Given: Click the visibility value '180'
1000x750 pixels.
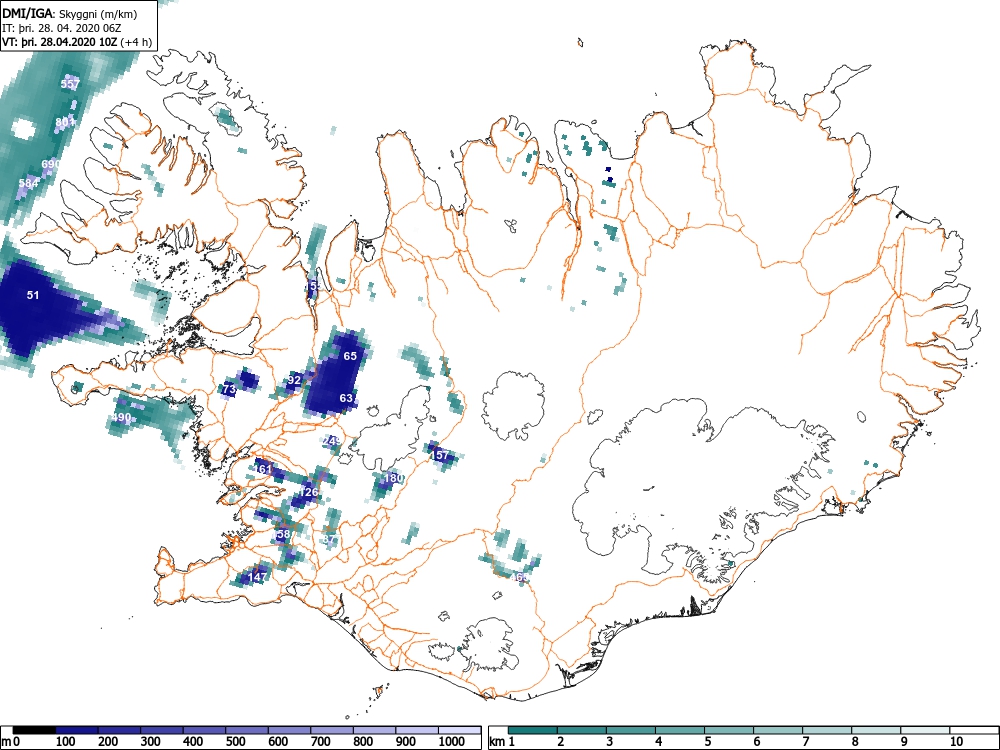Looking at the screenshot, I should click(393, 478).
